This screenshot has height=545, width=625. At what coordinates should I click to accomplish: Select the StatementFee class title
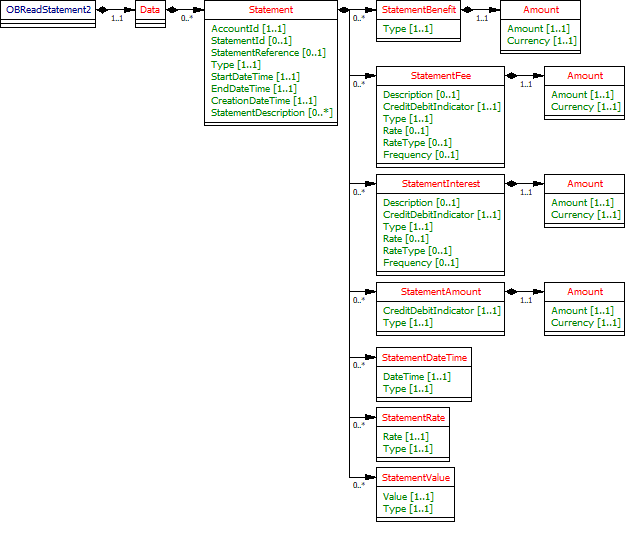click(440, 76)
